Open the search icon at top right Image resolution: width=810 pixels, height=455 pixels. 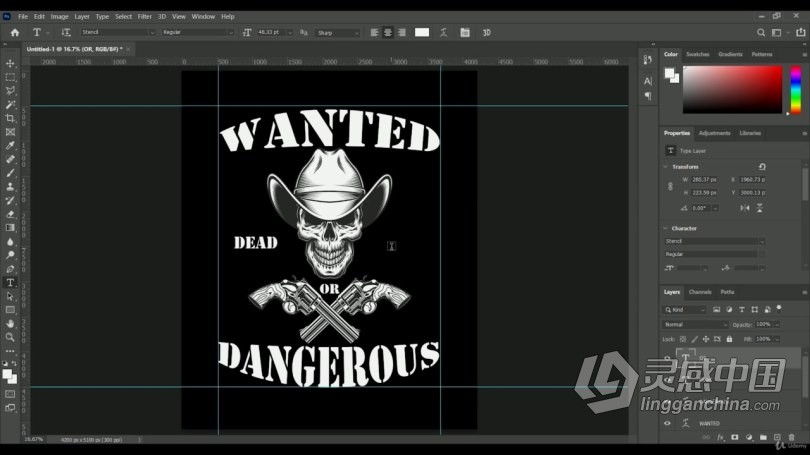[x=761, y=33]
